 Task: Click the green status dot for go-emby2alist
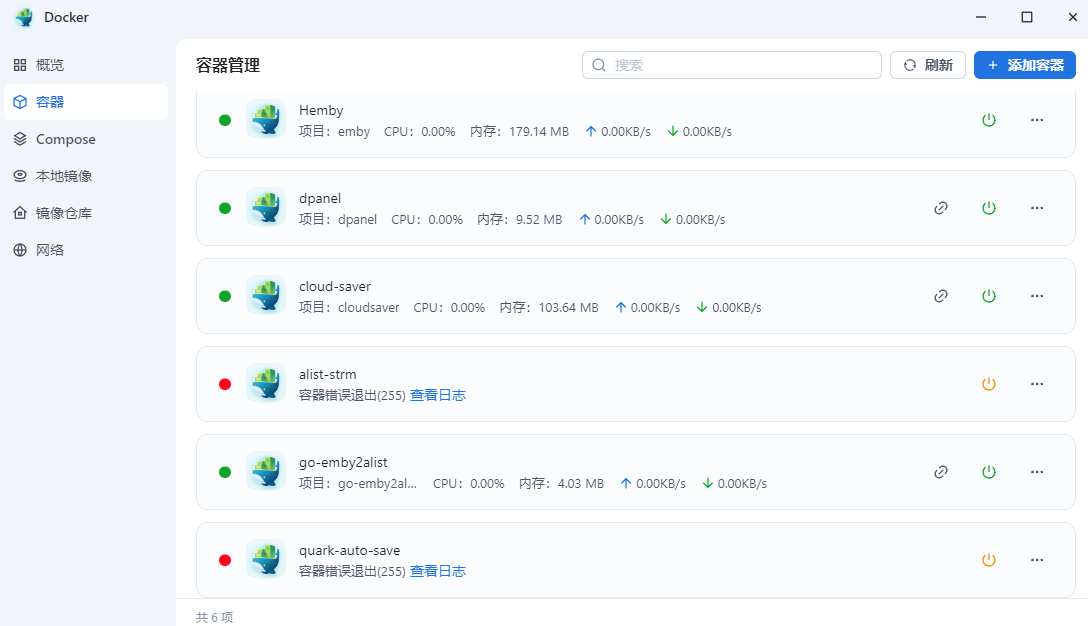pos(225,473)
